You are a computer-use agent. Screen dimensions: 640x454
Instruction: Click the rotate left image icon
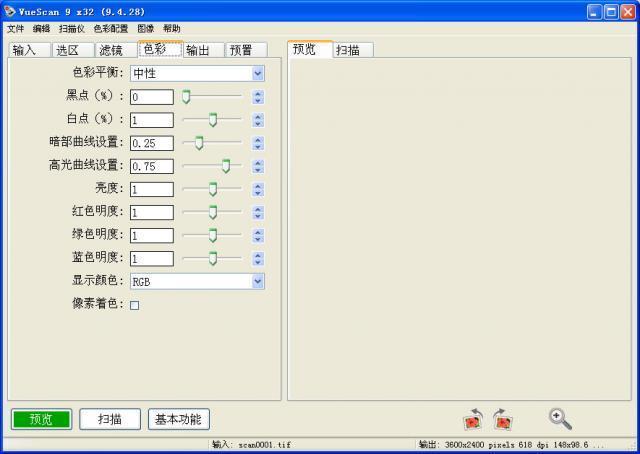tap(473, 420)
